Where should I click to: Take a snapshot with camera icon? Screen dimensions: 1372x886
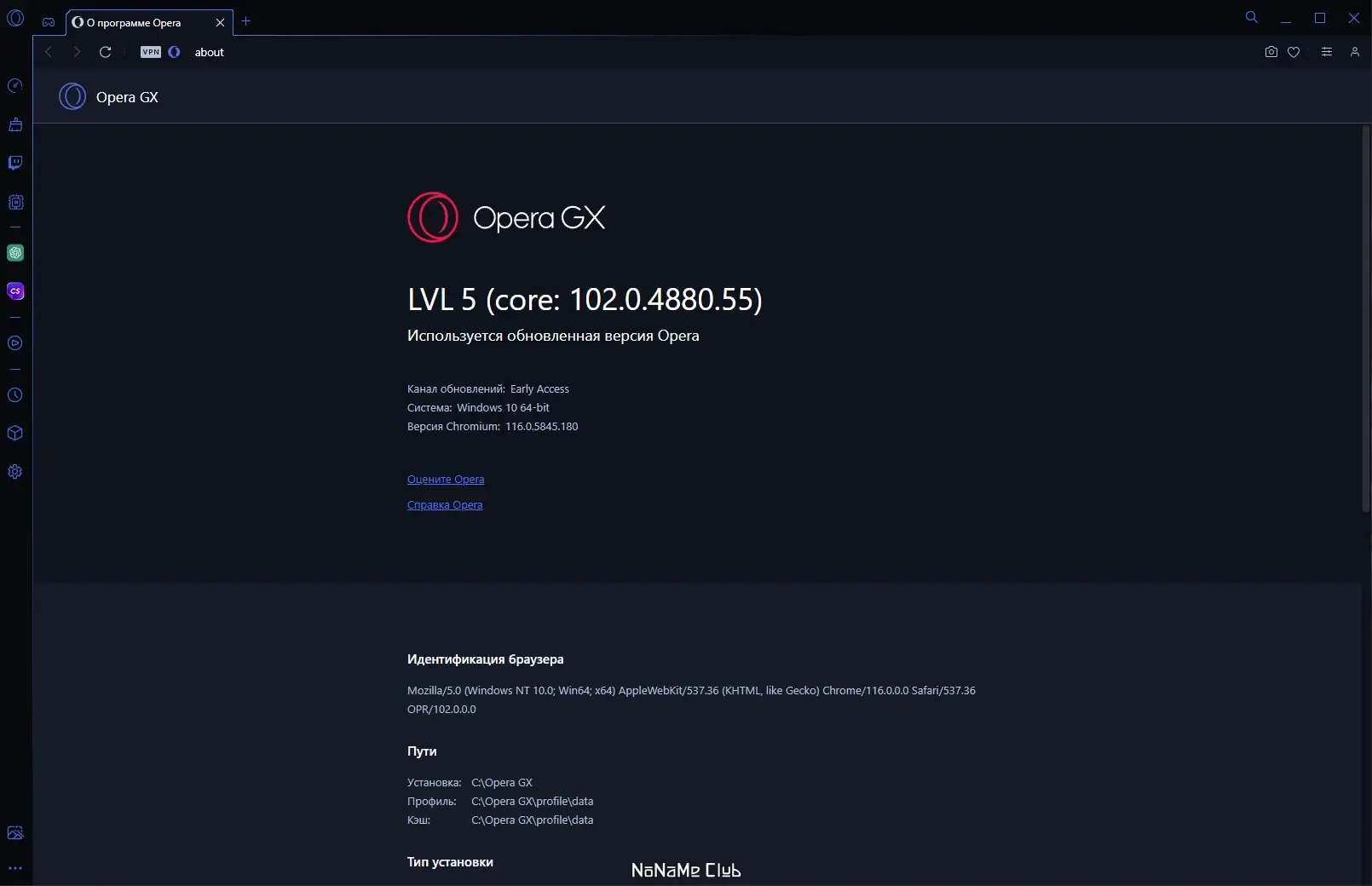tap(1271, 52)
